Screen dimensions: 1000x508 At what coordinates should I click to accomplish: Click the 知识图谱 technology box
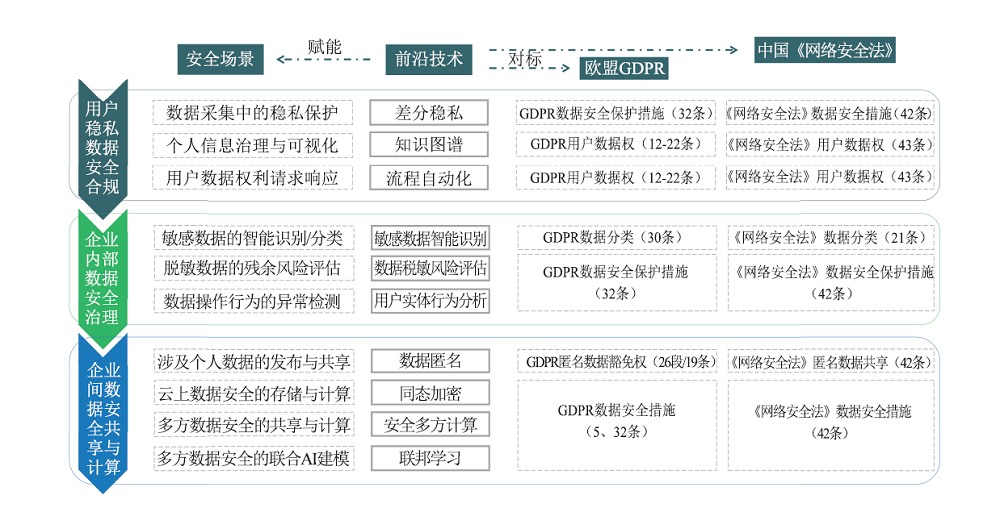coord(429,145)
